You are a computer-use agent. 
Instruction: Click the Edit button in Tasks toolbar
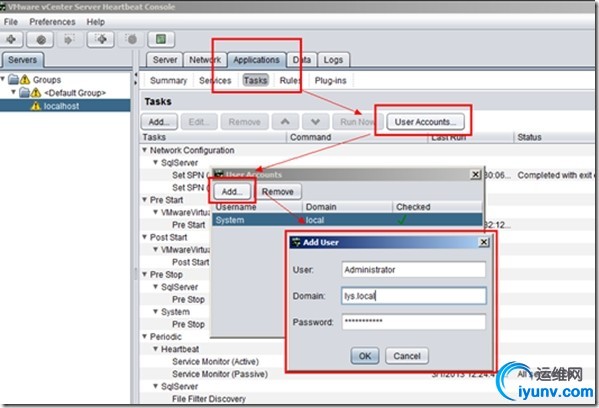tap(199, 122)
